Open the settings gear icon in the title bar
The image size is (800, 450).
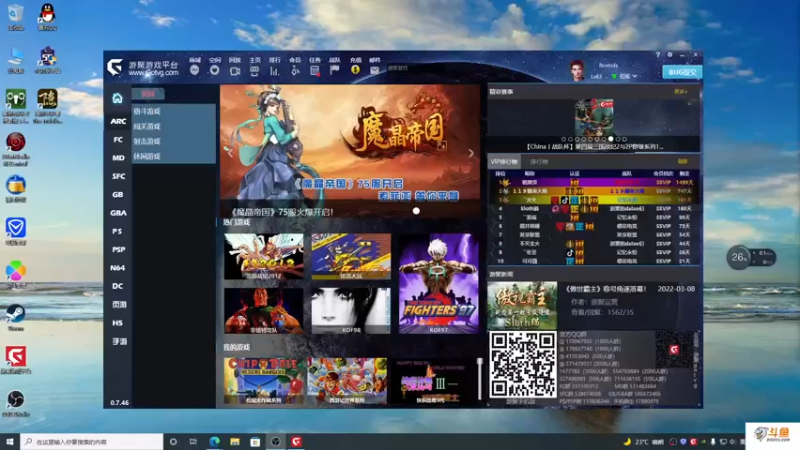670,55
